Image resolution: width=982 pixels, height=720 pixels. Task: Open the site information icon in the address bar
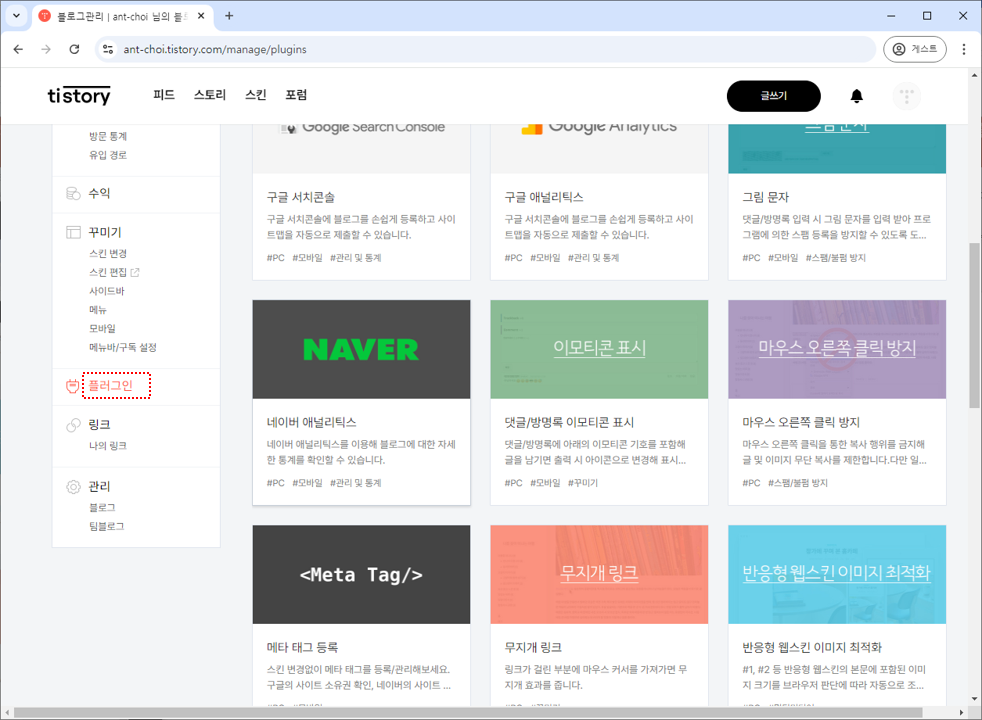pyautogui.click(x=108, y=49)
